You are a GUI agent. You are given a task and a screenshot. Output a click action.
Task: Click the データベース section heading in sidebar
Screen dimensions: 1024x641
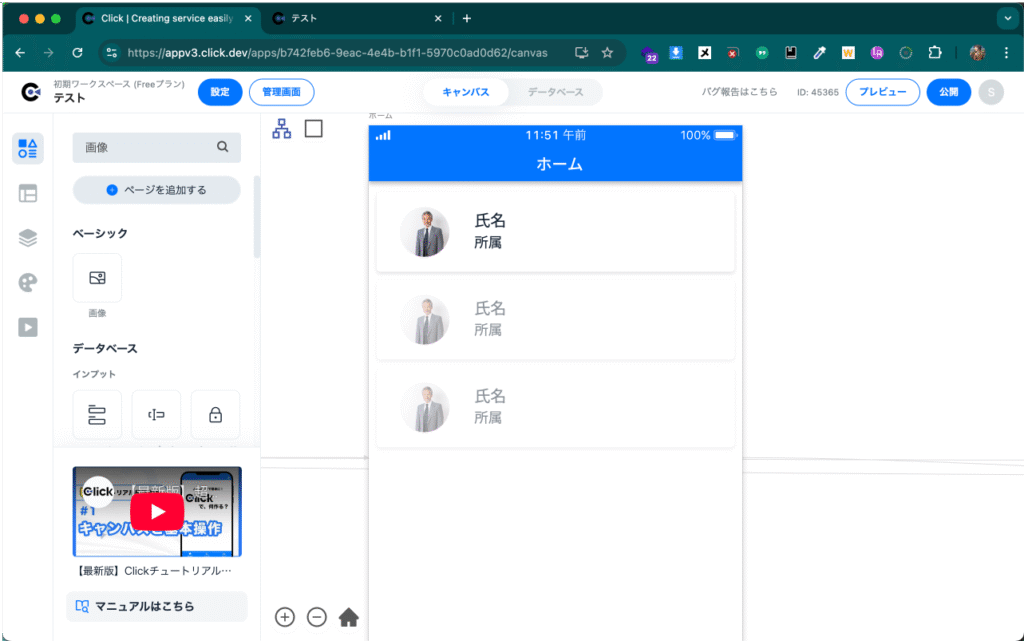coord(105,348)
